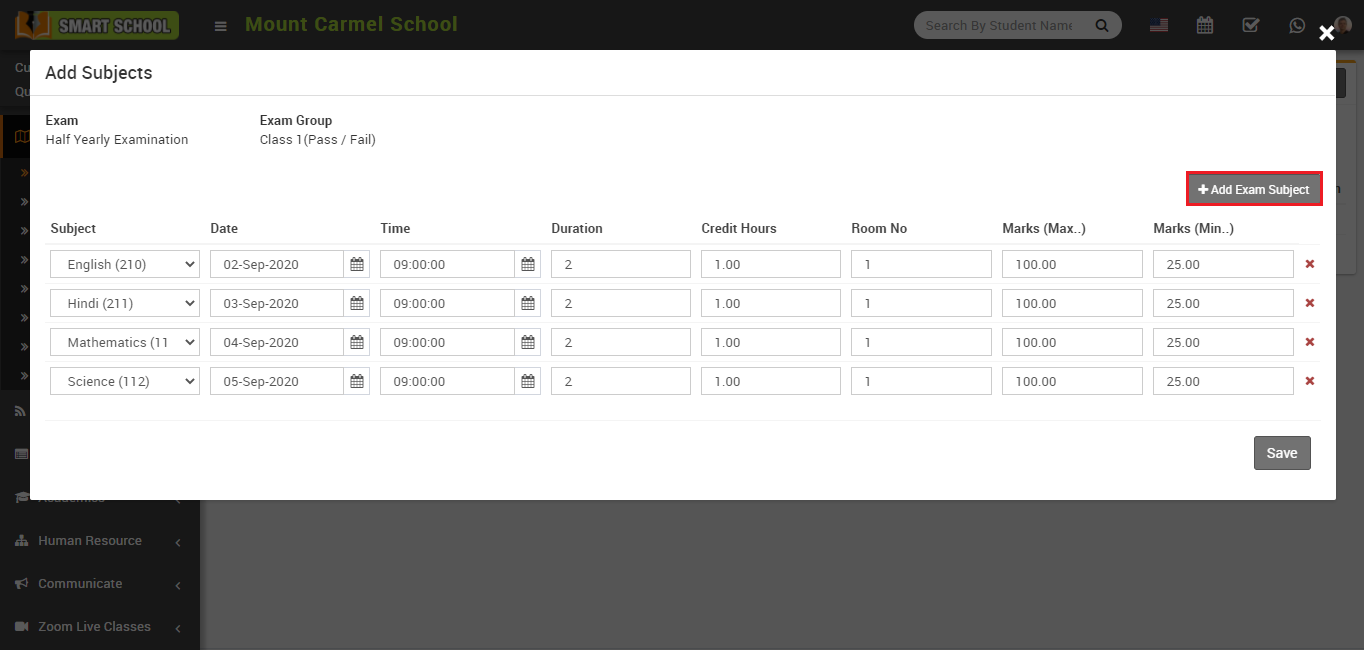The width and height of the screenshot is (1366, 650).
Task: Save the exam subjects
Action: 1282,452
